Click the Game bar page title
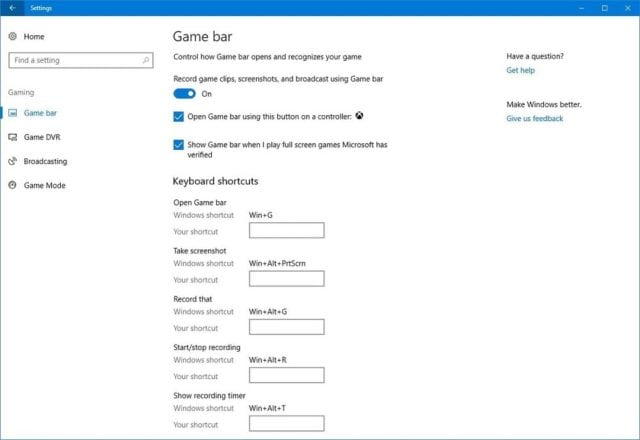The height and width of the screenshot is (440, 640). point(202,36)
